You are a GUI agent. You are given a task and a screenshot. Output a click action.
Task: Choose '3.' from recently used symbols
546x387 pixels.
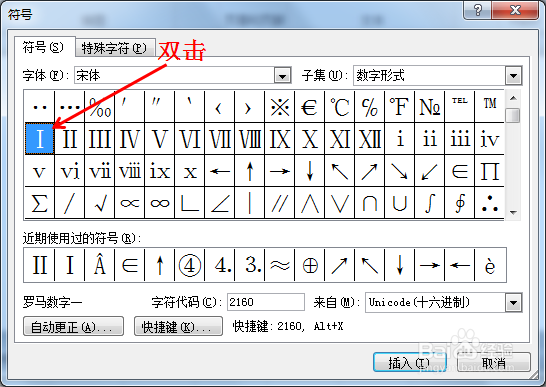point(250,265)
